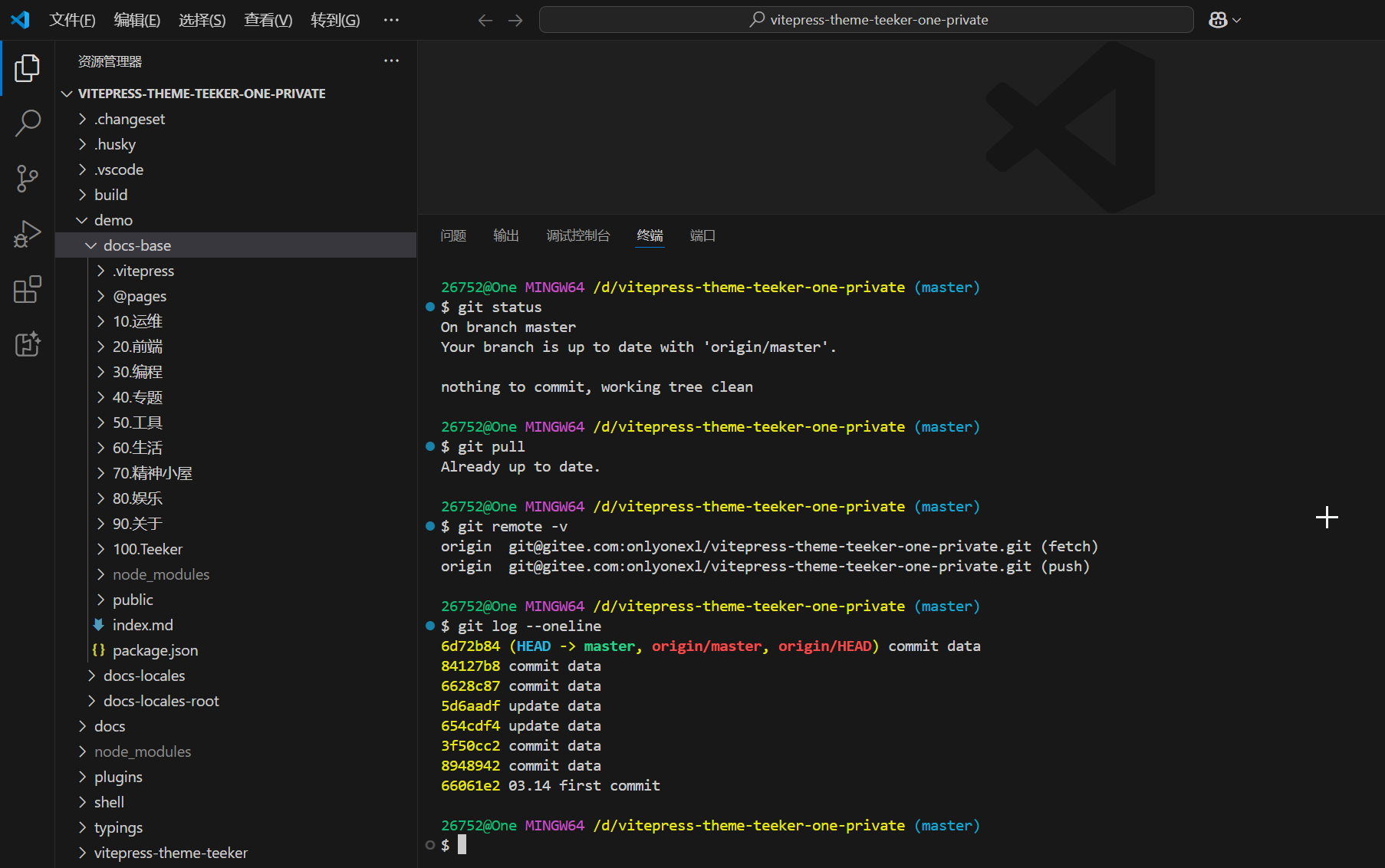Expand the 50.工具 folder
The height and width of the screenshot is (868, 1385).
236,422
